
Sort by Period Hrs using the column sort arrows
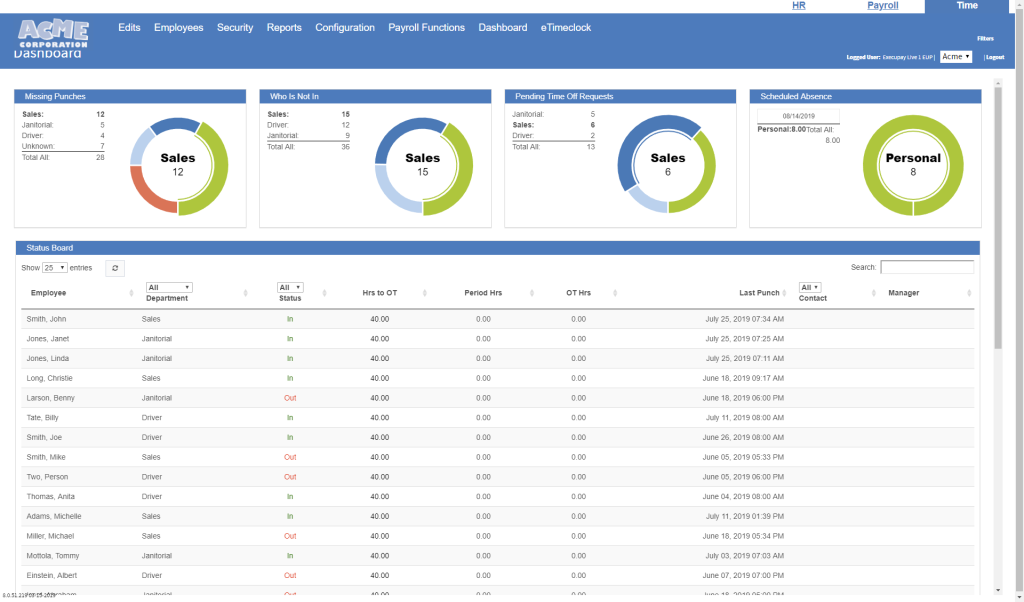[x=533, y=292]
